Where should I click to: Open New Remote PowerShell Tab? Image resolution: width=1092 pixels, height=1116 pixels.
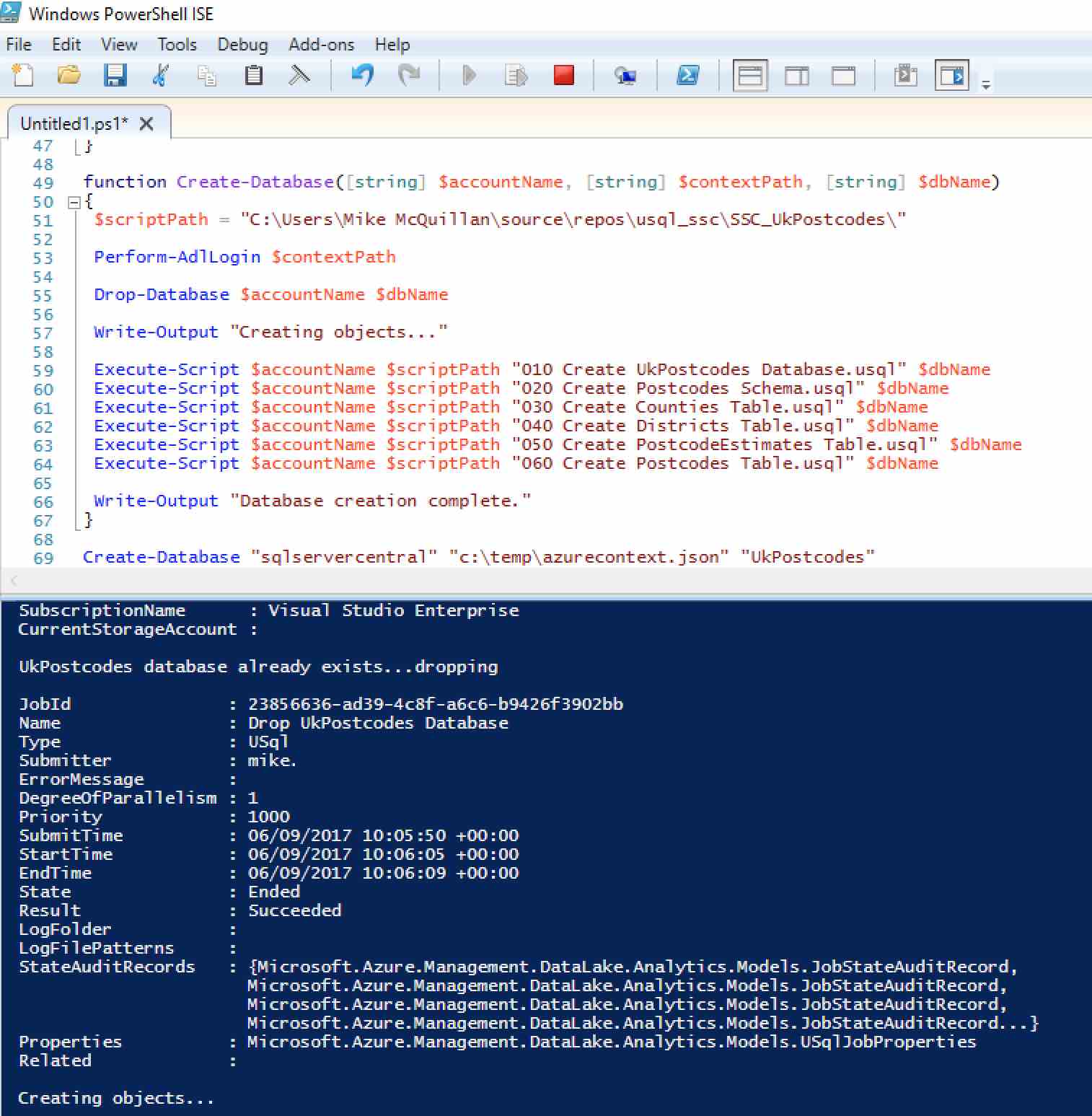(x=625, y=75)
